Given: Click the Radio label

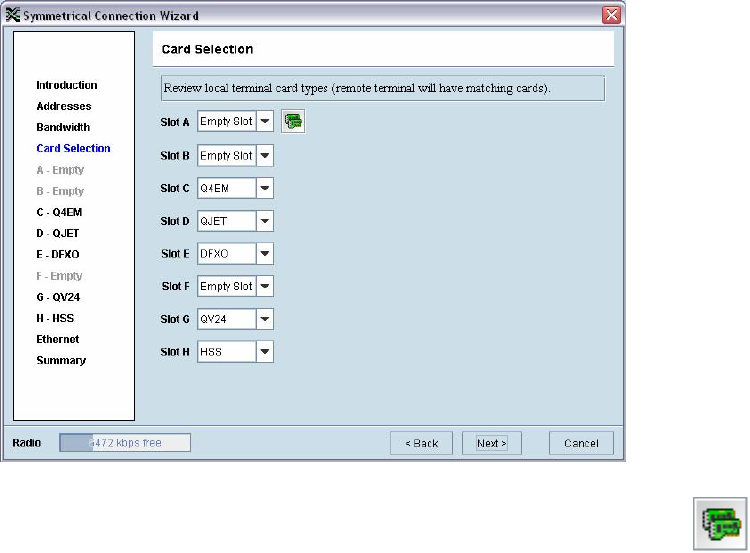Looking at the screenshot, I should tap(27, 443).
